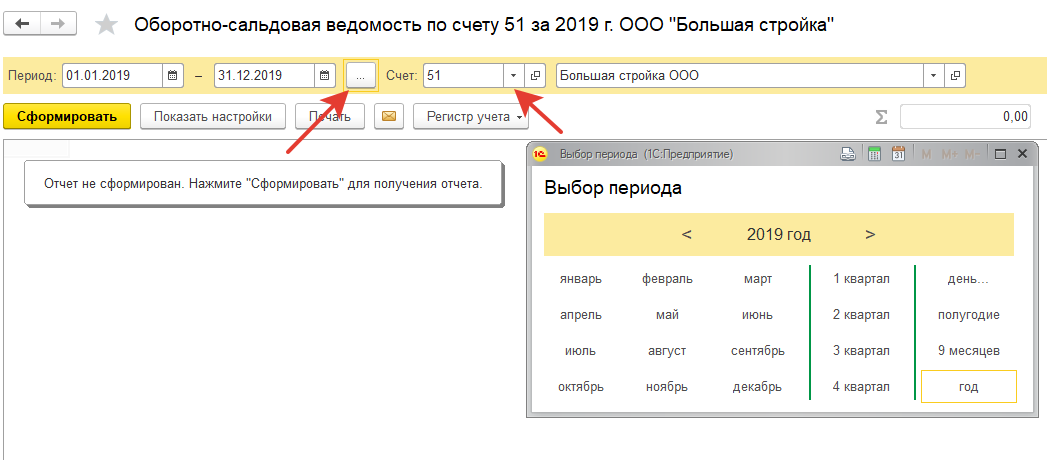Expand the account 51 dropdown list
Screen dimensions: 1047x460
513,75
